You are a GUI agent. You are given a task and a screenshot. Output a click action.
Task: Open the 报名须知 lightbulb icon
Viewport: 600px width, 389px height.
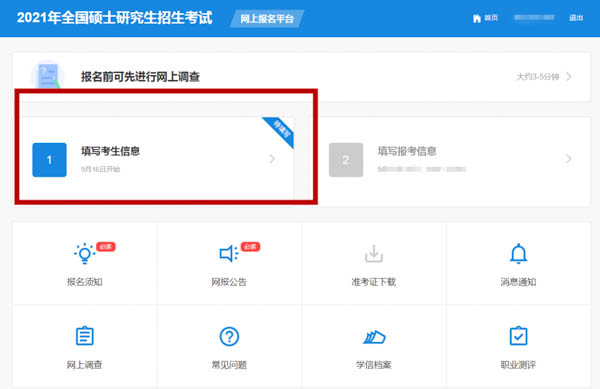coord(84,253)
